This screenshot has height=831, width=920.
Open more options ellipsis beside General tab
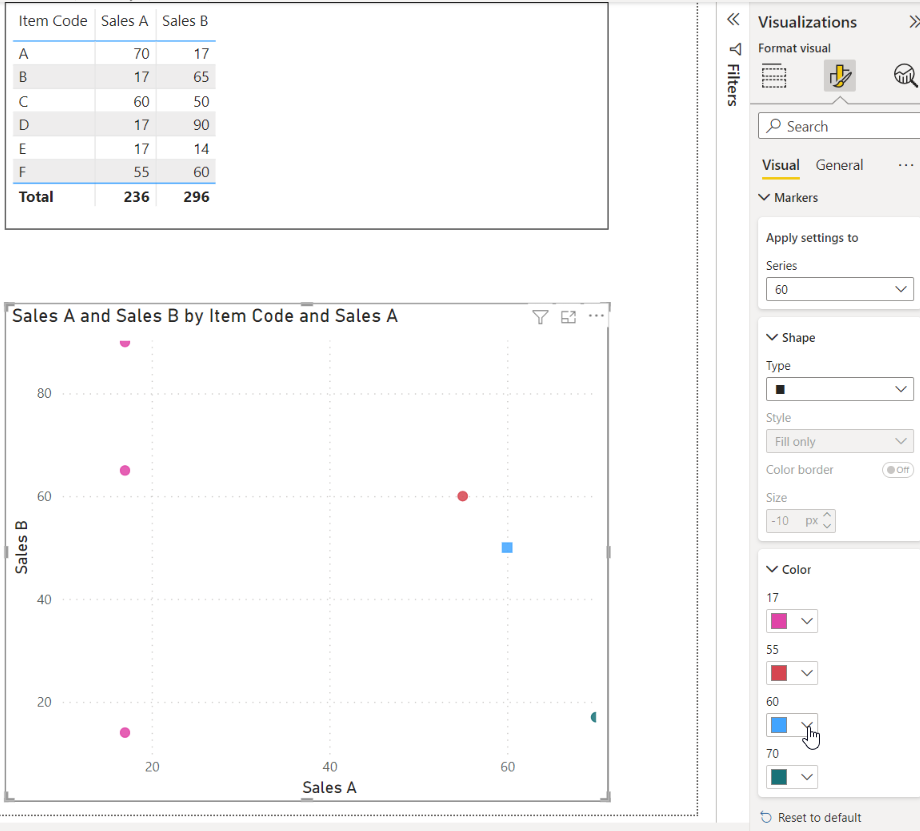905,165
